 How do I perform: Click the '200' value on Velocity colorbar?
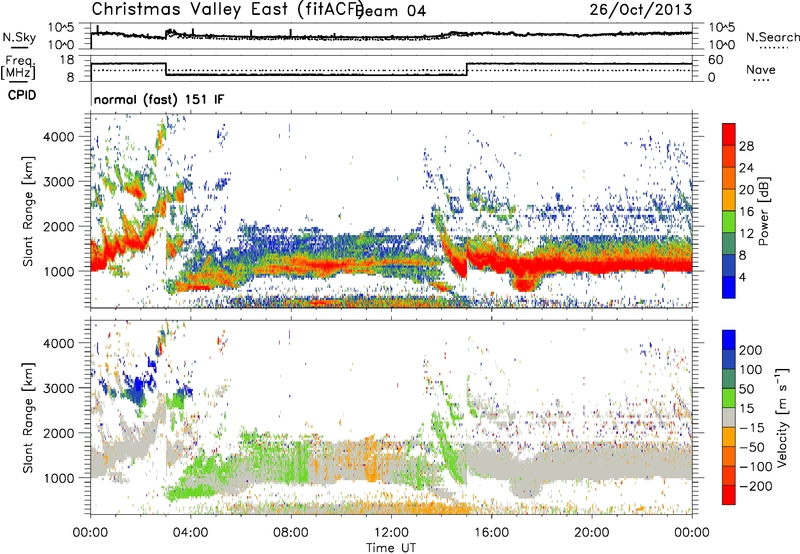pyautogui.click(x=751, y=350)
